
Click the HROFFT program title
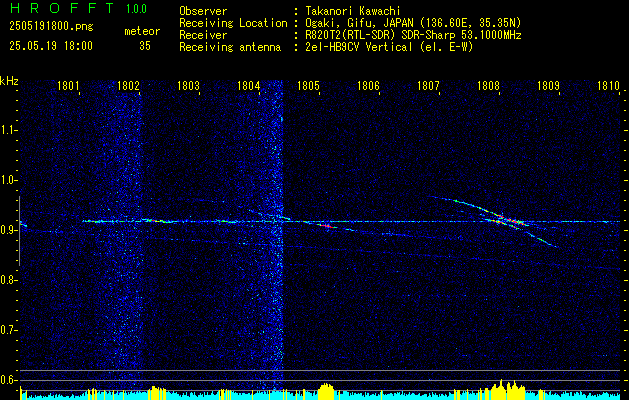point(63,8)
